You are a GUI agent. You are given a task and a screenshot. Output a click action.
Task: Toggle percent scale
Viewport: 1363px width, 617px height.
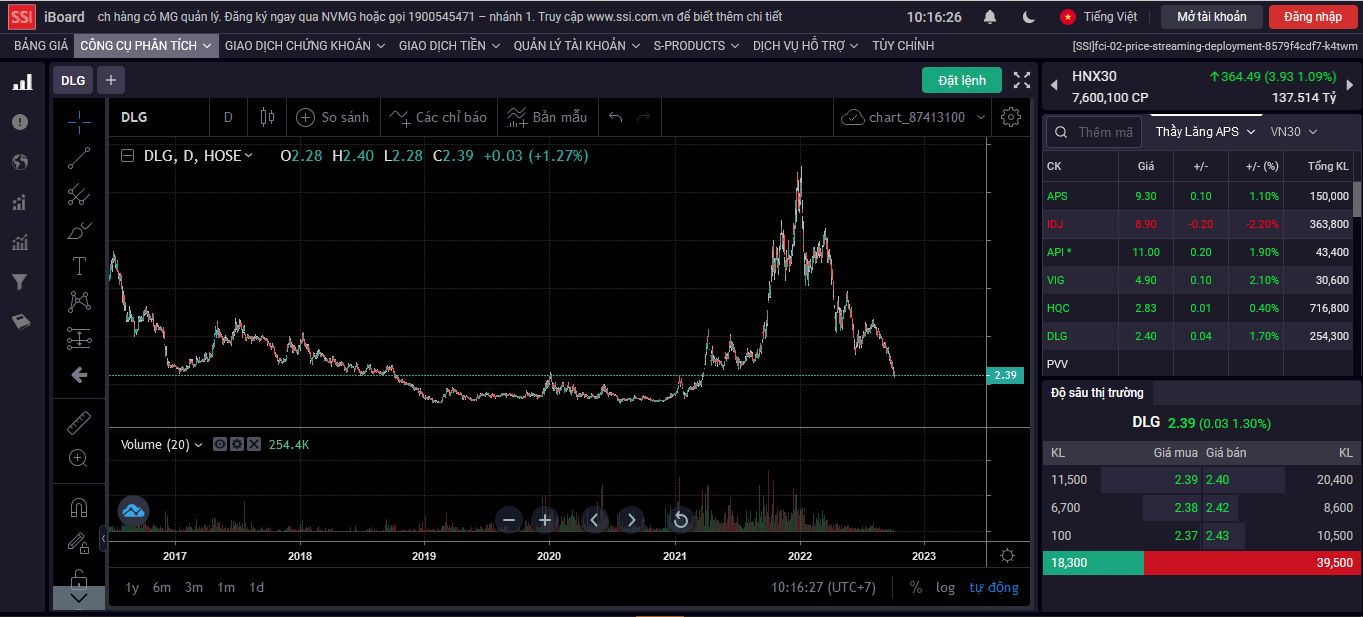pyautogui.click(x=916, y=587)
